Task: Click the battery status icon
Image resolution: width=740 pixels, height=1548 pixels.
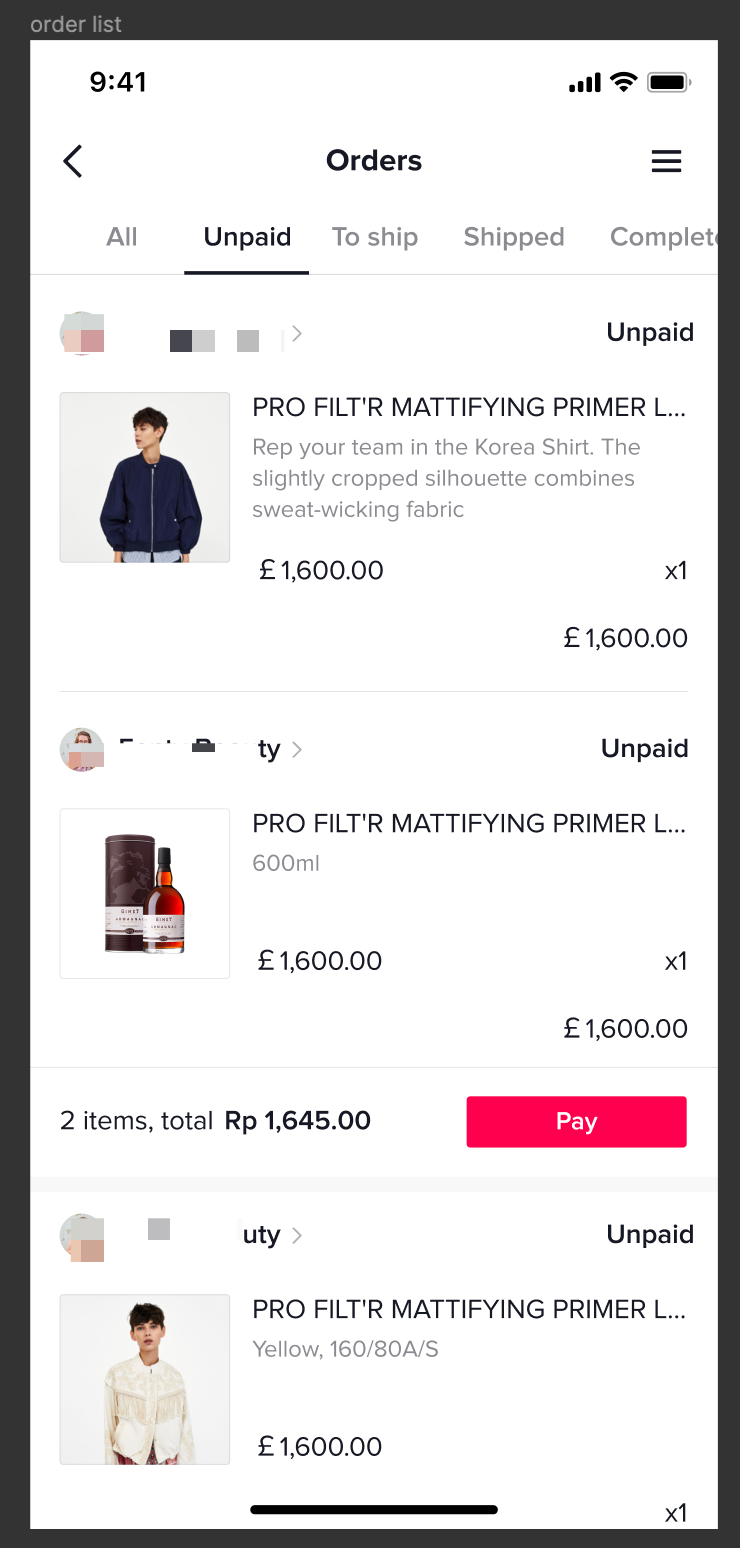Action: click(x=668, y=82)
